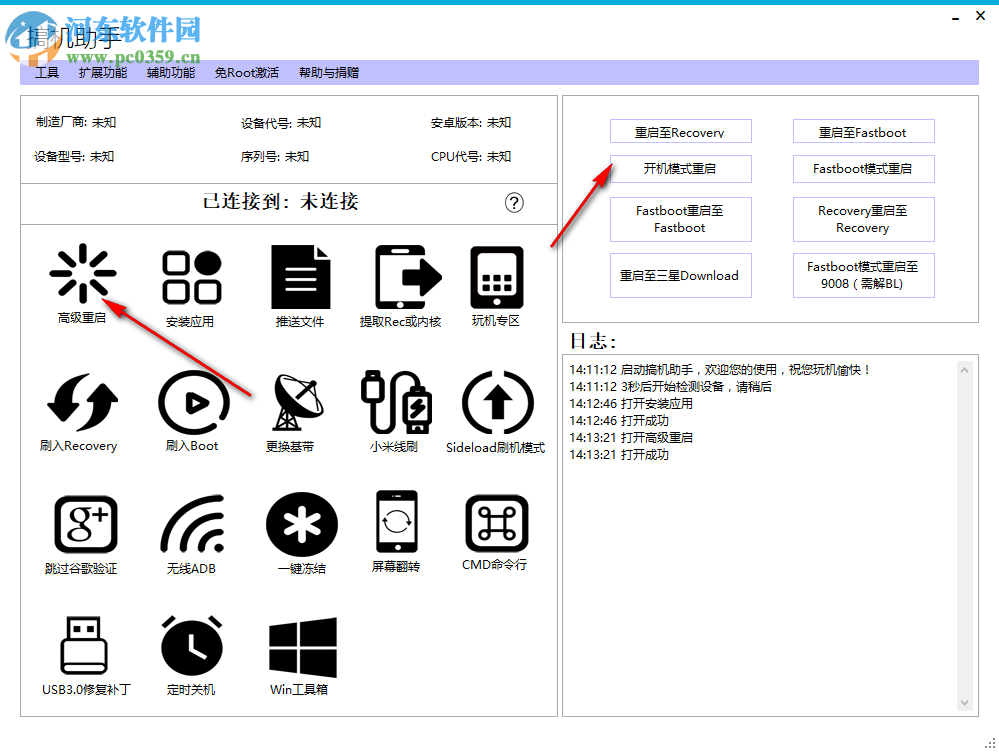
Task: Open the 跳过谷歌验证 Google+ icon
Action: (86, 524)
